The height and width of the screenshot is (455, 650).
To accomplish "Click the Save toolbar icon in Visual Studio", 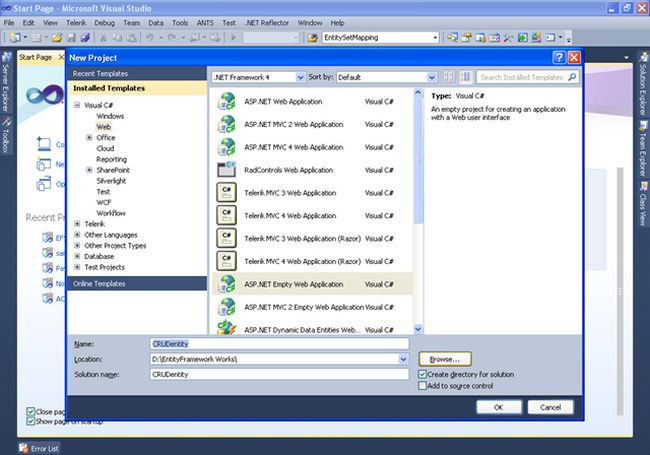I will [x=71, y=38].
